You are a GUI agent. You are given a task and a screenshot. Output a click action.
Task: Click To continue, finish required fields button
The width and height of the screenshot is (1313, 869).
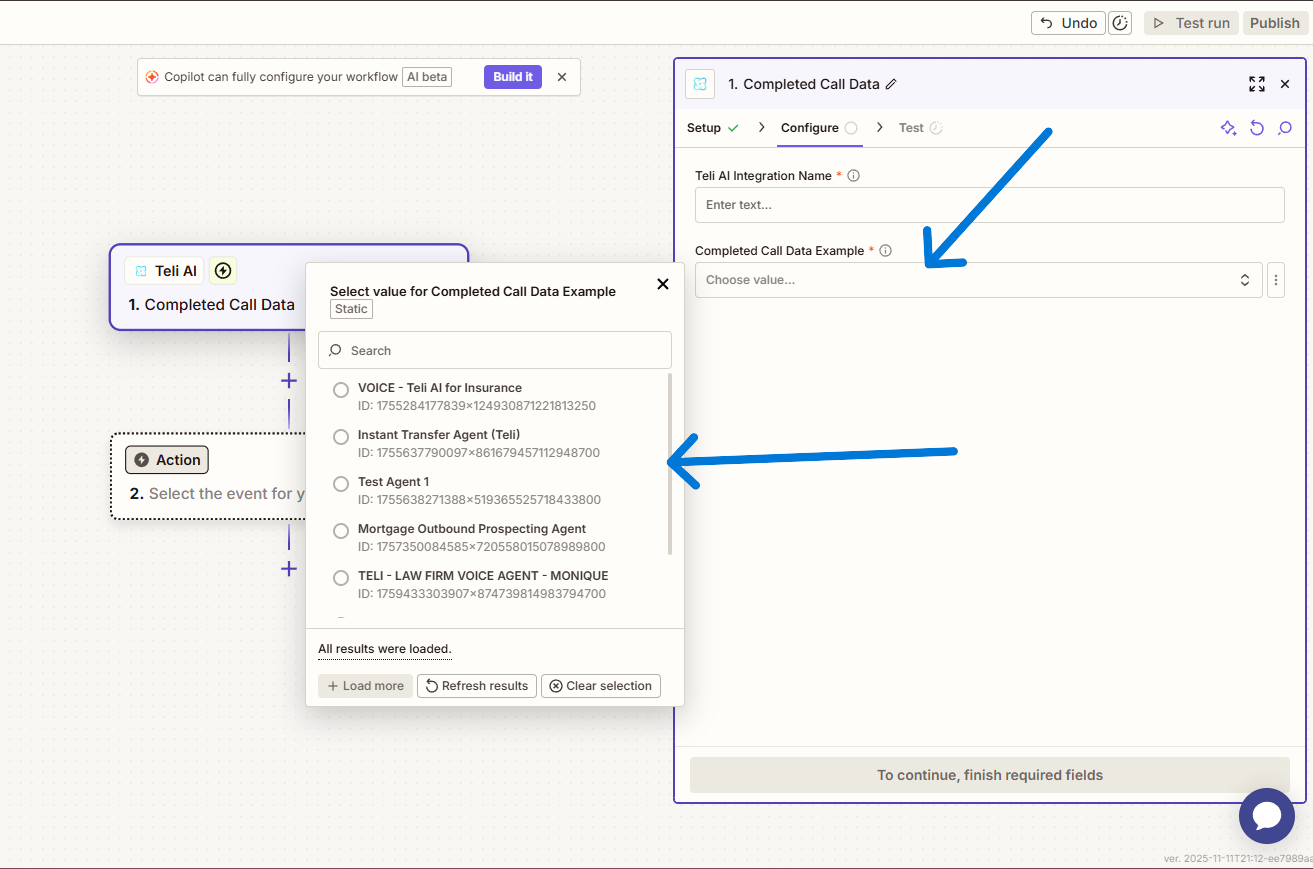(990, 775)
